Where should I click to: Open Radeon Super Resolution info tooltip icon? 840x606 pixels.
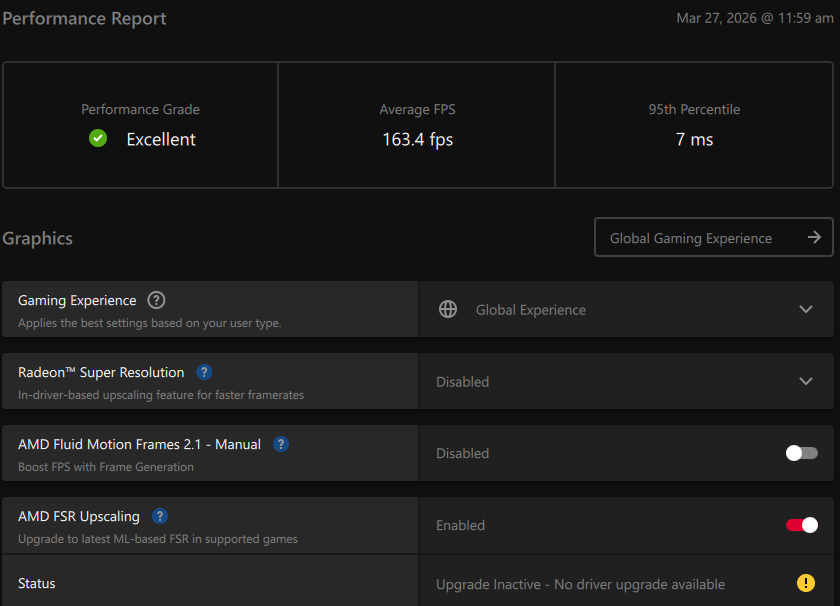coord(204,372)
